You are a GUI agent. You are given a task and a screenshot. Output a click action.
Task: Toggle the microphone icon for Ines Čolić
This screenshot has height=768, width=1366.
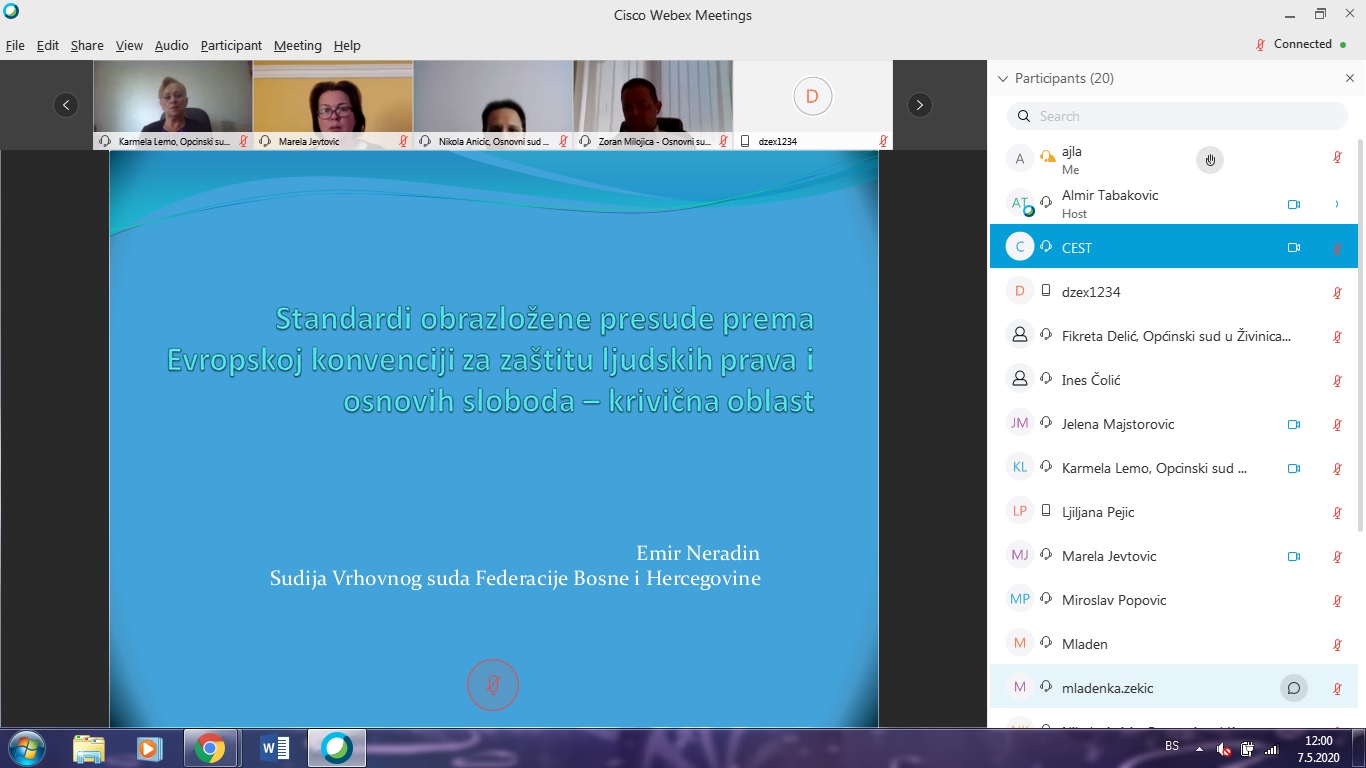coord(1337,381)
